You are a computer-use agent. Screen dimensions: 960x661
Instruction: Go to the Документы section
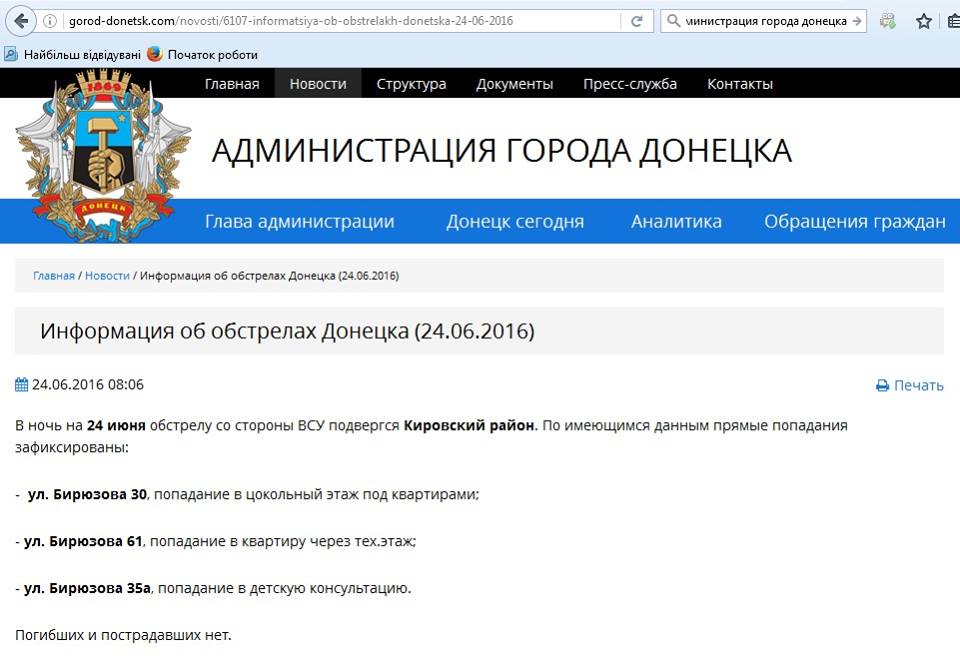pos(514,84)
